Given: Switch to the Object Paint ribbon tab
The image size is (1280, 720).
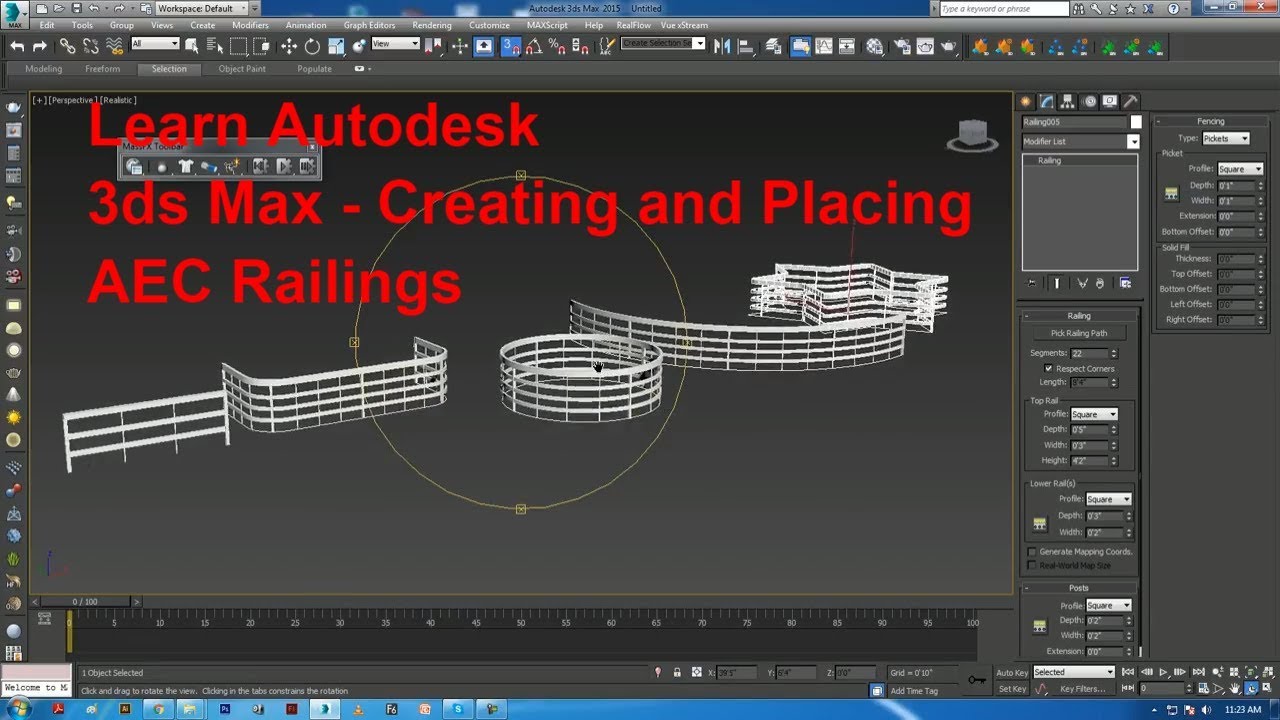Looking at the screenshot, I should coord(242,69).
